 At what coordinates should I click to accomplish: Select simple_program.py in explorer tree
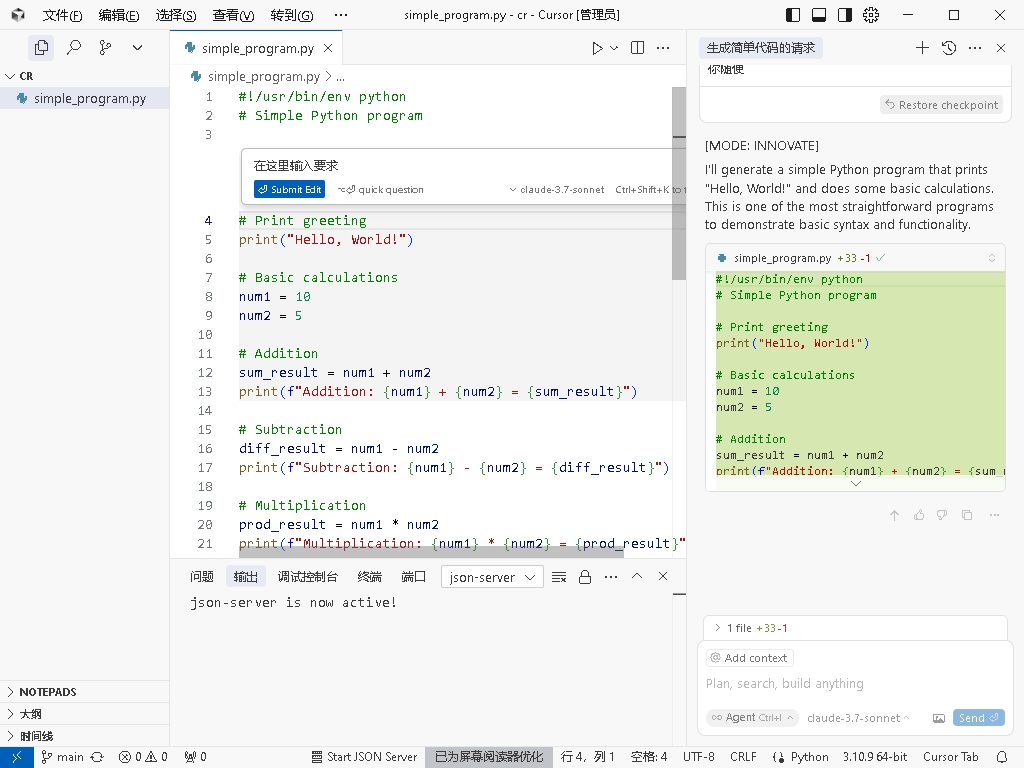pos(85,99)
